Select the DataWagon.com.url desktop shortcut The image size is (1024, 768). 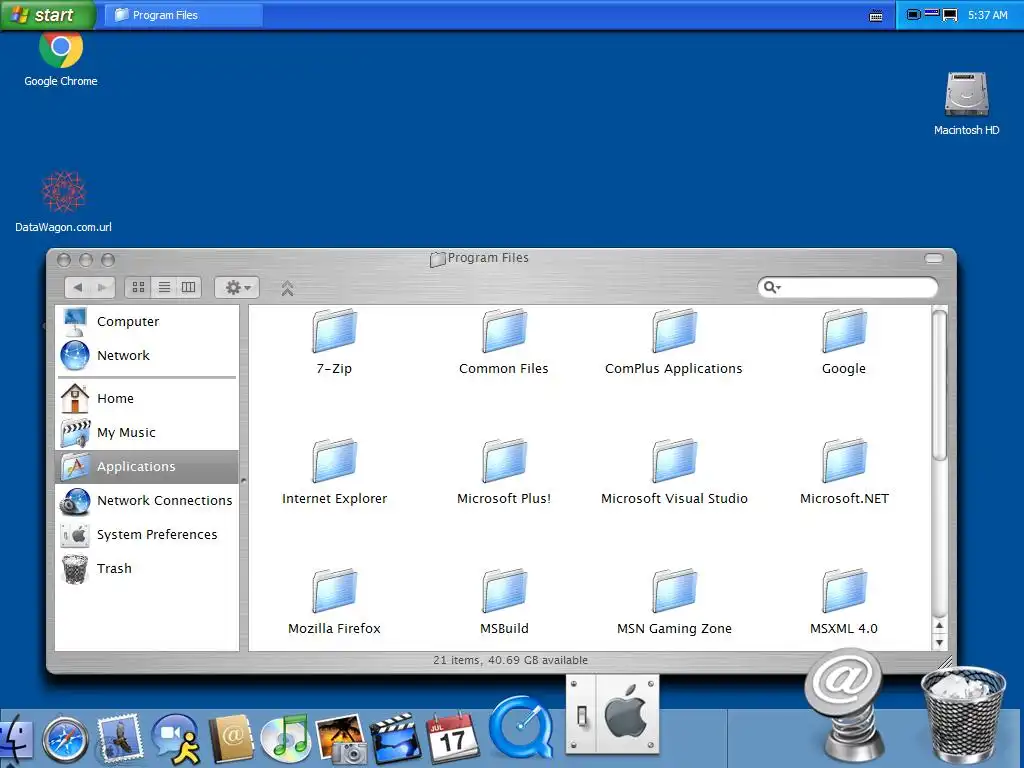click(63, 202)
